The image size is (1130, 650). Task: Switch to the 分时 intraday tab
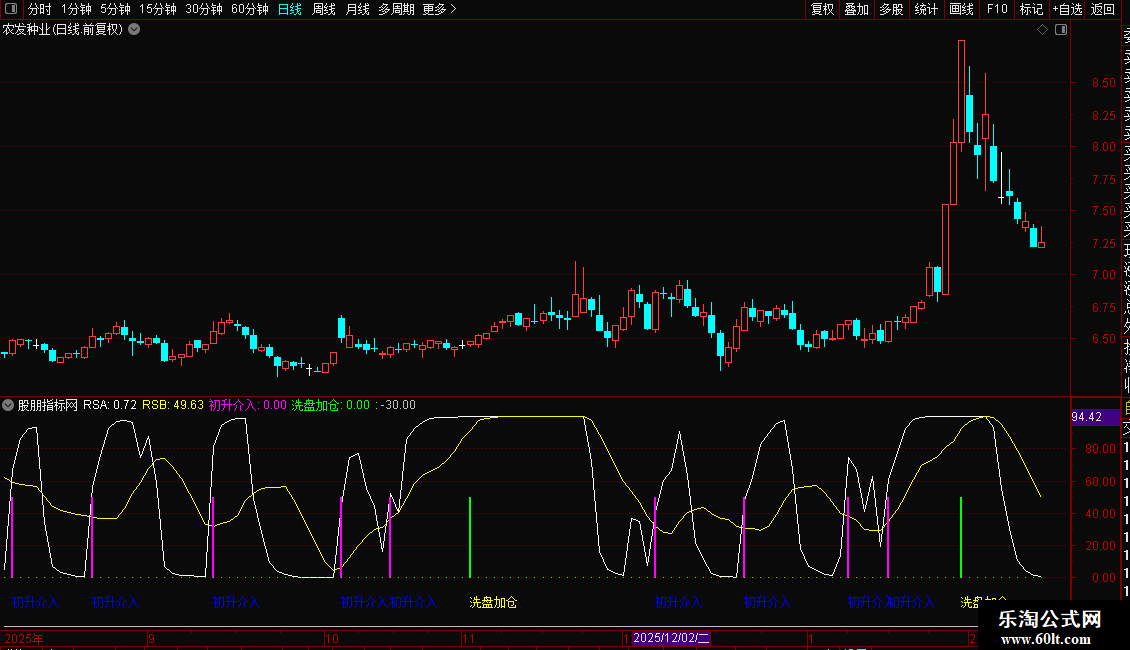coord(39,9)
